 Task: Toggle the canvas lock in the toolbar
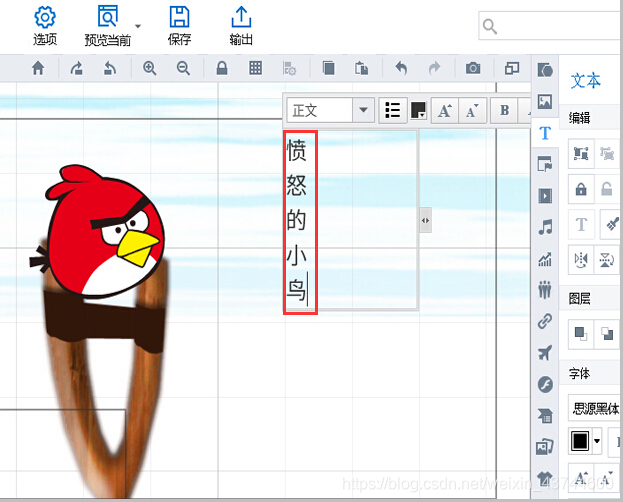[222, 68]
